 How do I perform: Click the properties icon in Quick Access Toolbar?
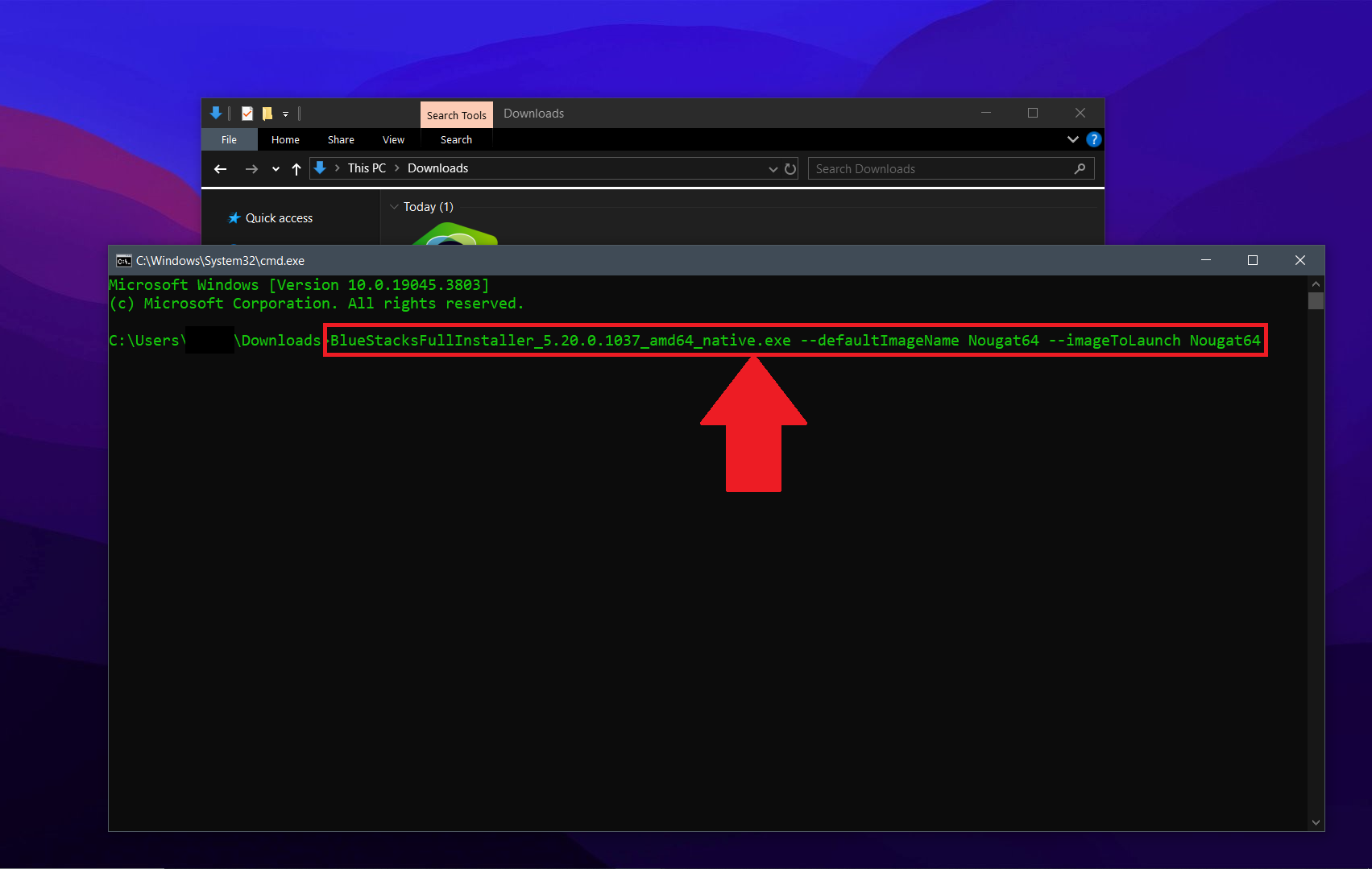point(247,113)
